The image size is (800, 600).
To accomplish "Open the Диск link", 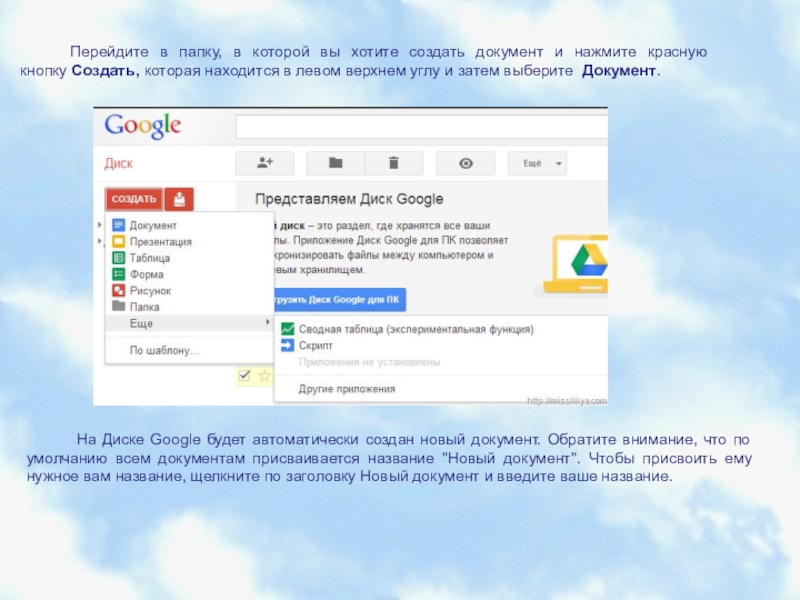I will pyautogui.click(x=118, y=163).
